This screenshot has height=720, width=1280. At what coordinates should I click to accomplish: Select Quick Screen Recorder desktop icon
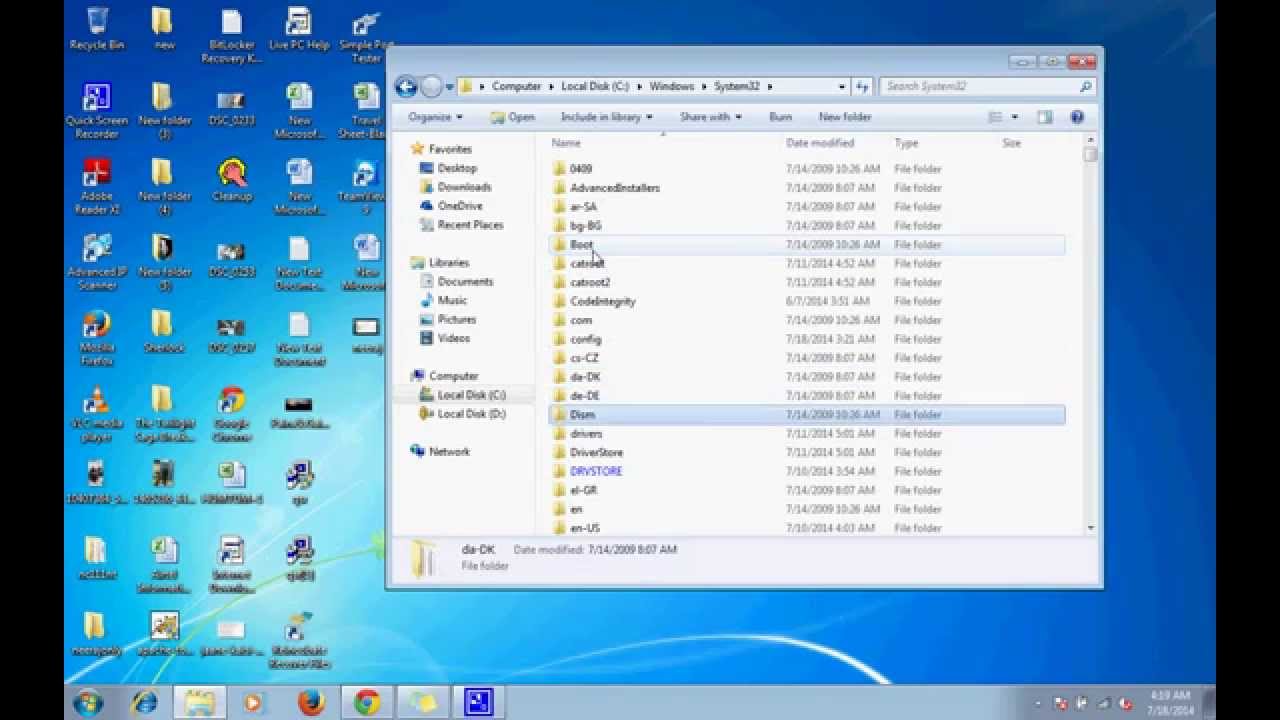click(97, 111)
